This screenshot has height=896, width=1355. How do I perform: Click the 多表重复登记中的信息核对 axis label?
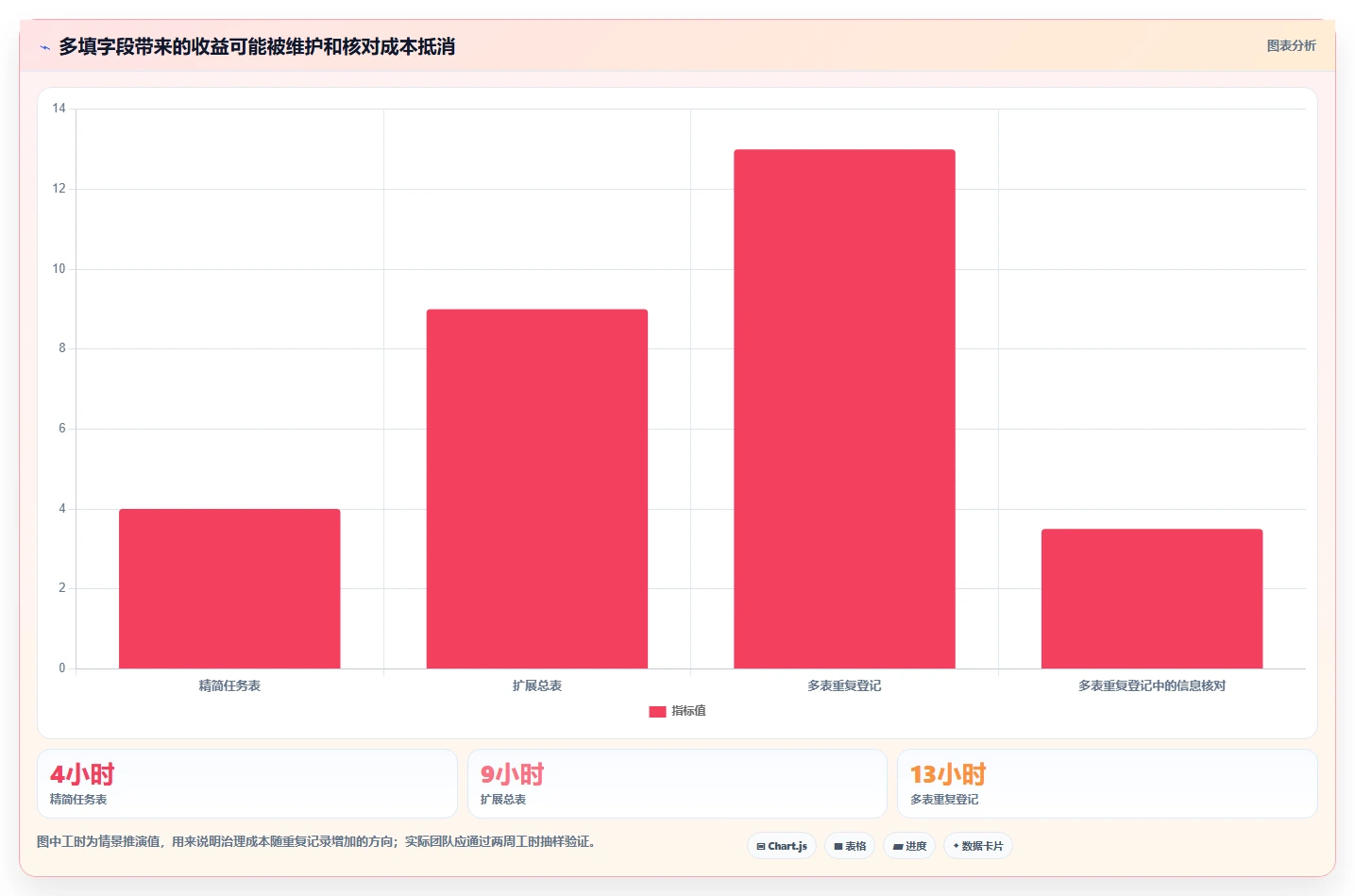(1152, 685)
